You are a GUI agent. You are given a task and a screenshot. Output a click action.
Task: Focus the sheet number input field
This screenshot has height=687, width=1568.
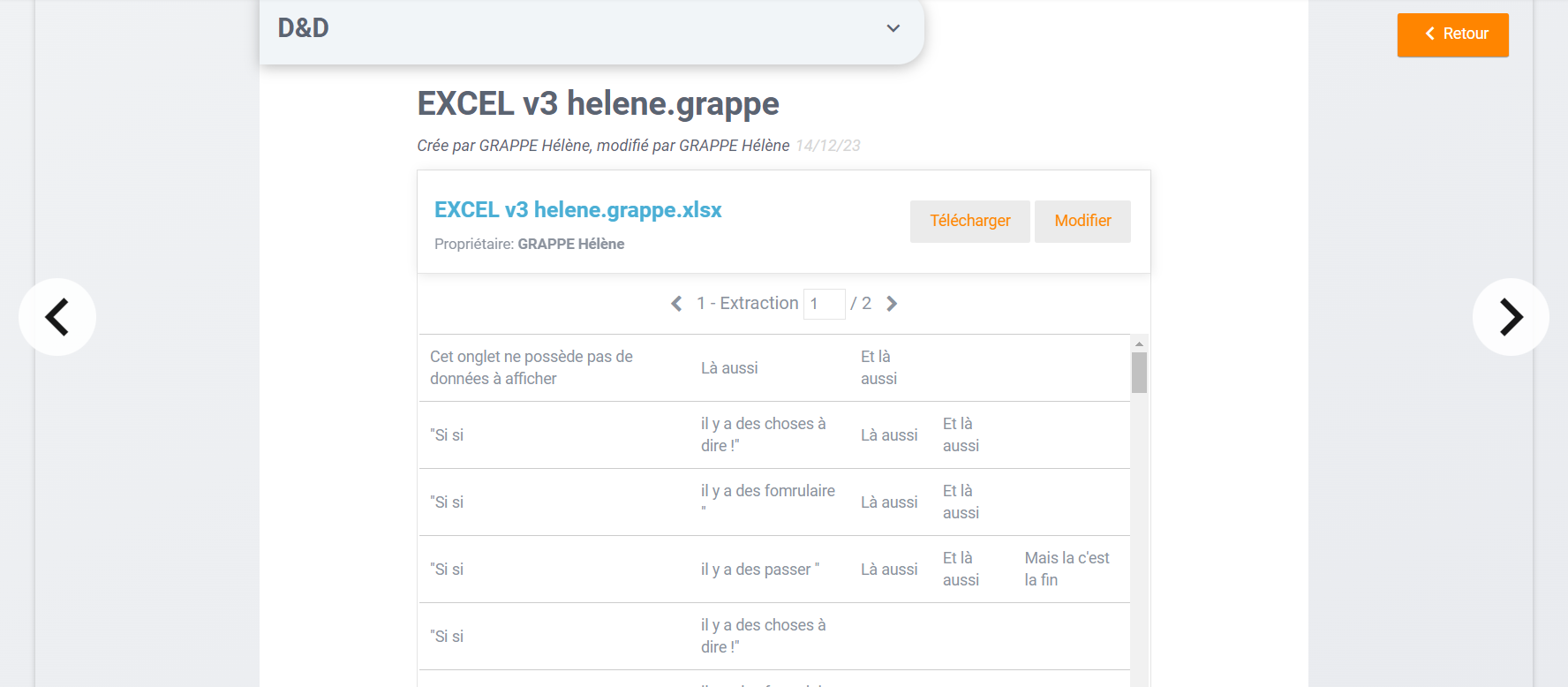coord(824,304)
